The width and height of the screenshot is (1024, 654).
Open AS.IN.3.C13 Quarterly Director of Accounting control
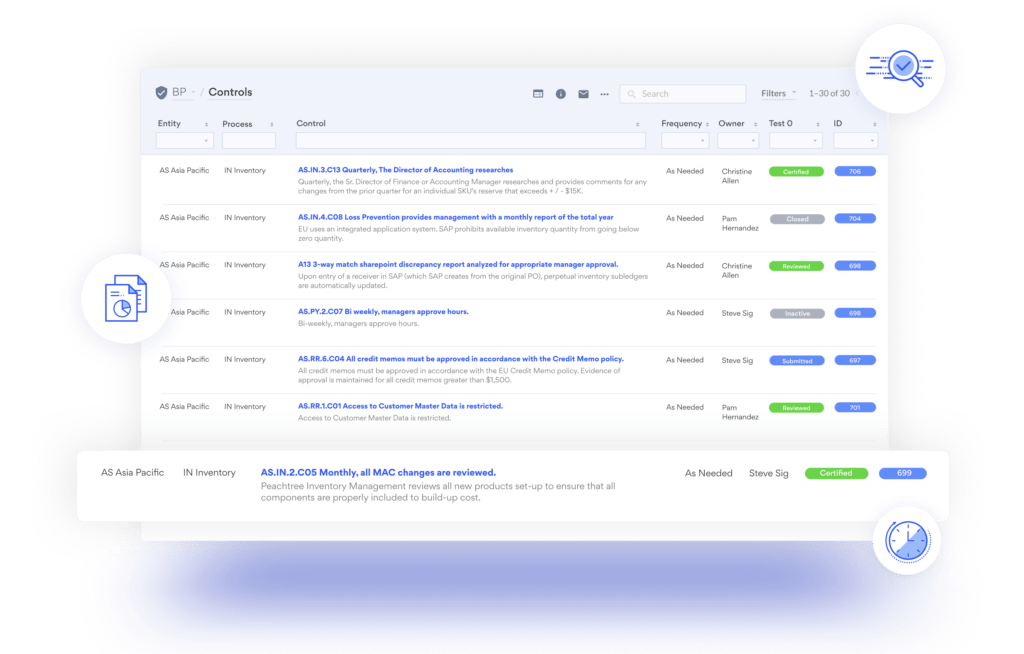coord(405,170)
